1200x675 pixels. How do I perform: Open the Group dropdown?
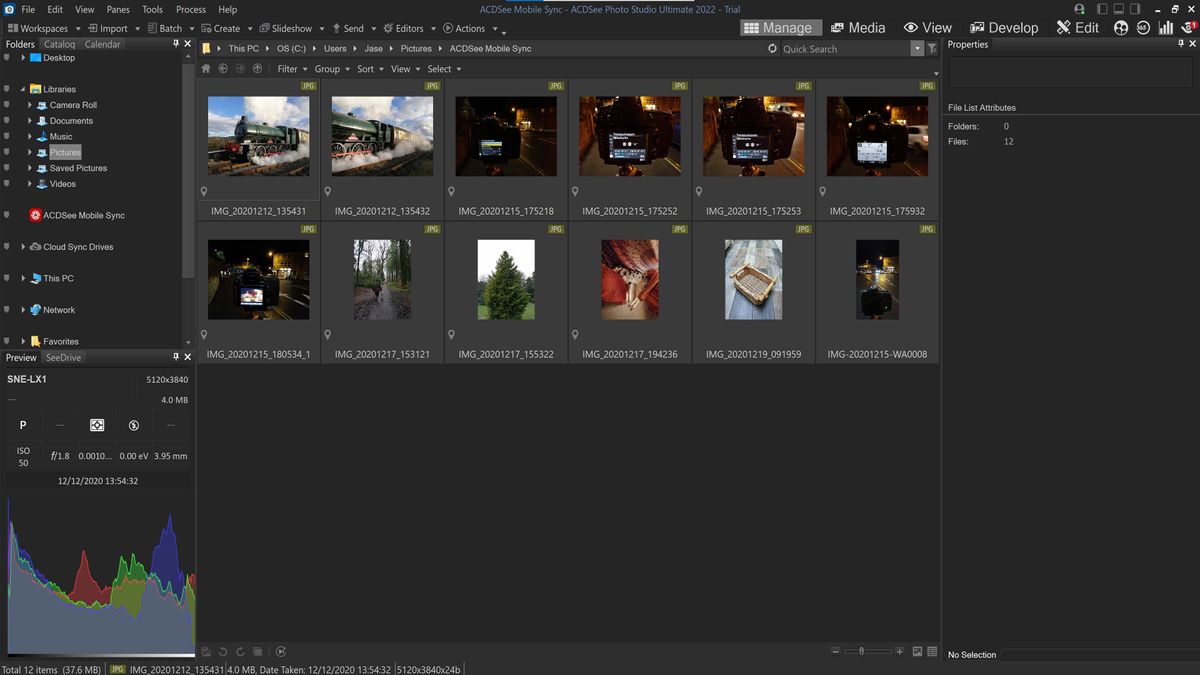(x=332, y=69)
